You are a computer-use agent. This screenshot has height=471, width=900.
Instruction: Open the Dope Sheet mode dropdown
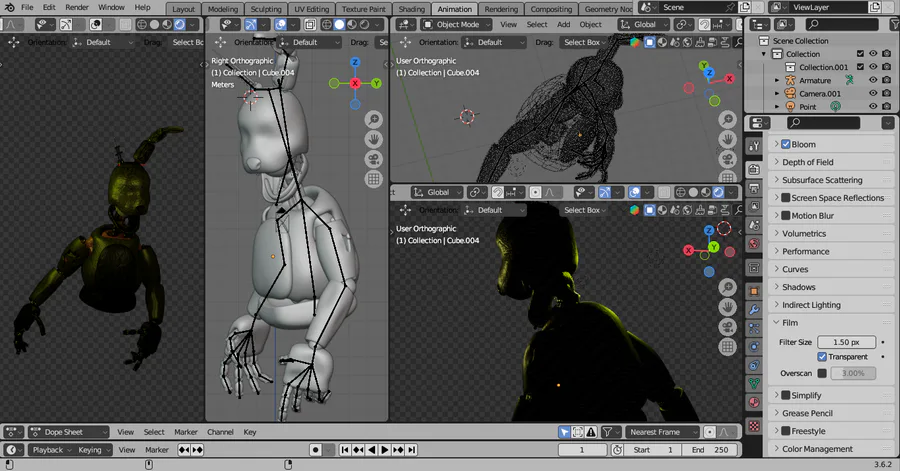pyautogui.click(x=68, y=432)
